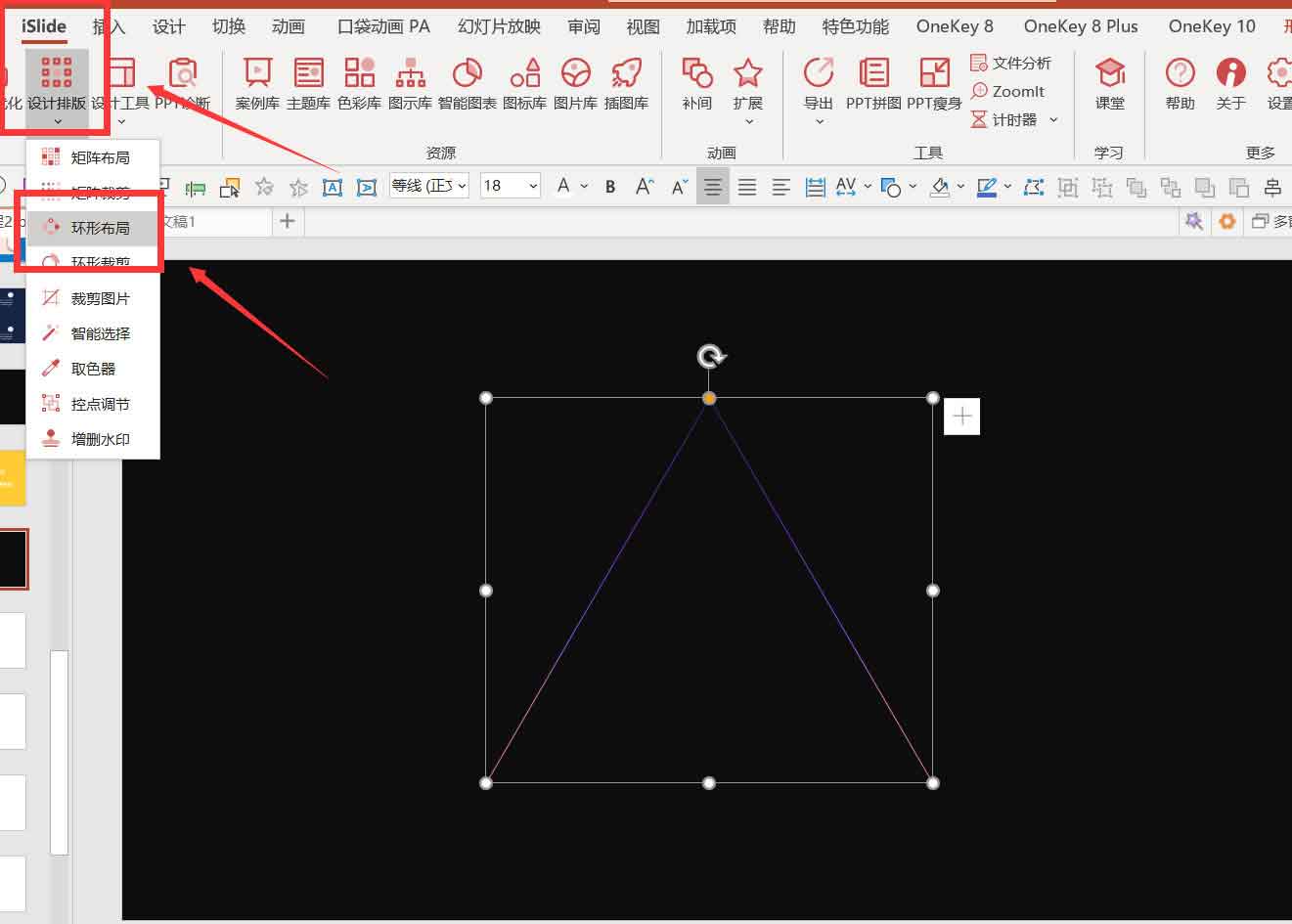Open the 色彩库 color library
The width and height of the screenshot is (1292, 924).
[359, 82]
